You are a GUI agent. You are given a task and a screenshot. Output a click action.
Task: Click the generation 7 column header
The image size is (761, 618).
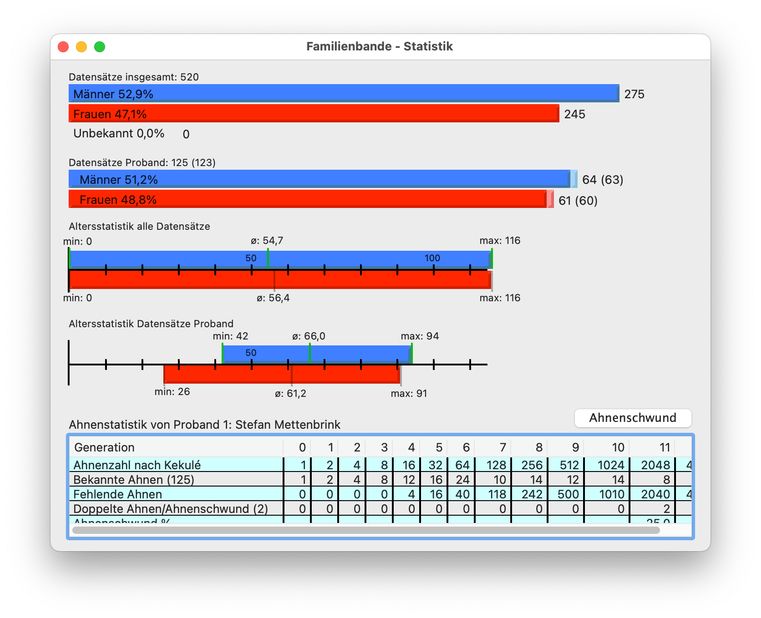pos(502,447)
